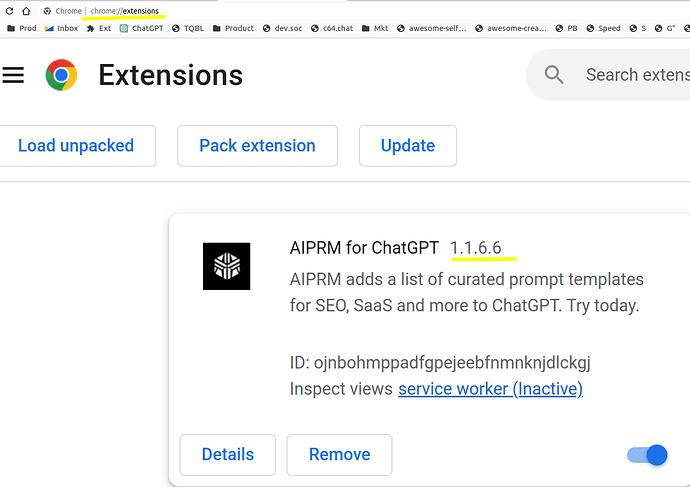This screenshot has height=487, width=690.
Task: Open the ChatGPT bookmark
Action: (141, 29)
